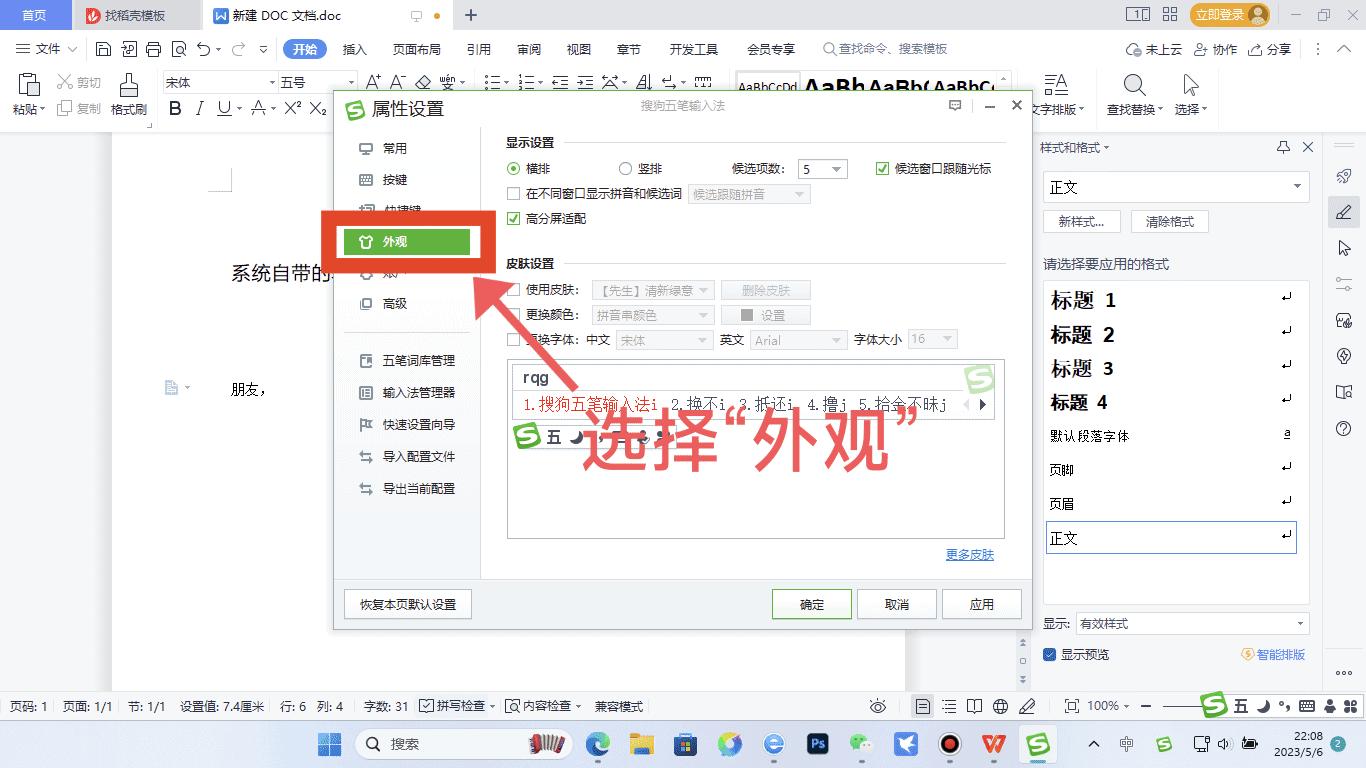This screenshot has width=1366, height=768.
Task: Click the Print icon in quick access toolbar
Action: [x=153, y=48]
